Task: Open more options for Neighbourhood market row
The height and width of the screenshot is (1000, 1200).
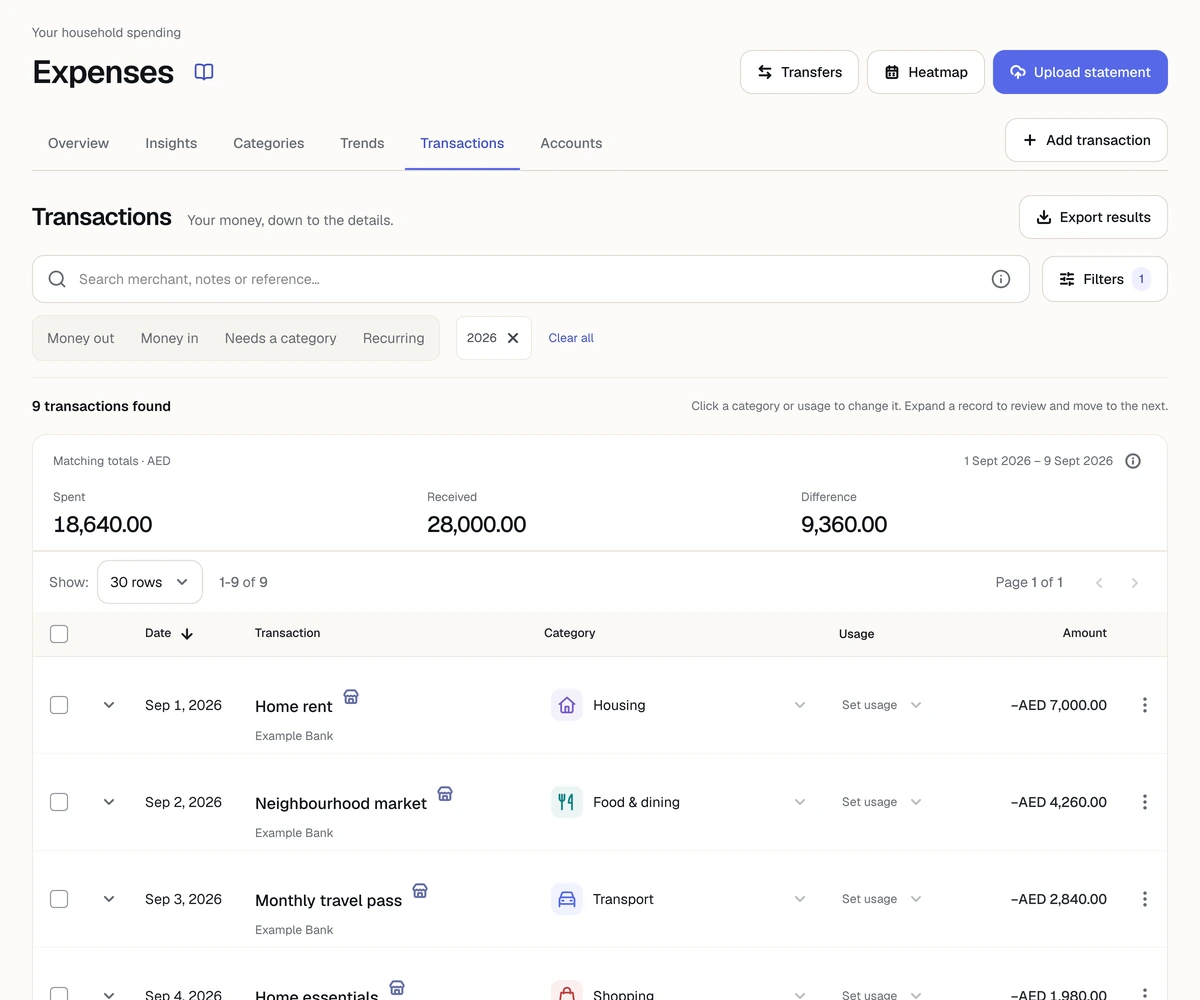Action: 1145,802
